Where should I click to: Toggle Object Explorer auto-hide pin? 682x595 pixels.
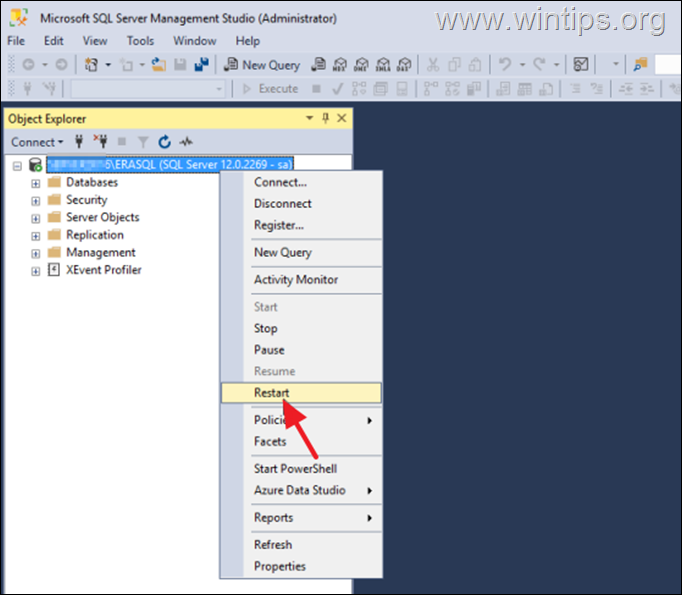coord(325,118)
